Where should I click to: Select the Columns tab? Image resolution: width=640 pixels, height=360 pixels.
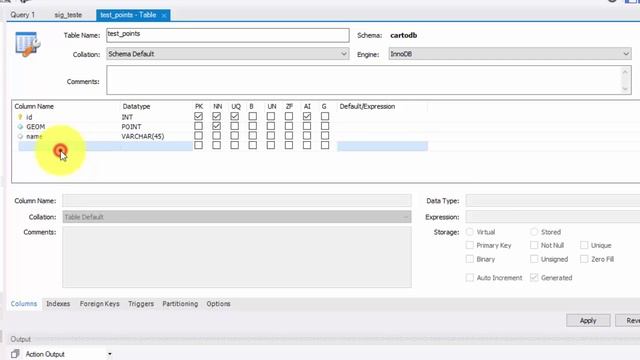coord(24,304)
